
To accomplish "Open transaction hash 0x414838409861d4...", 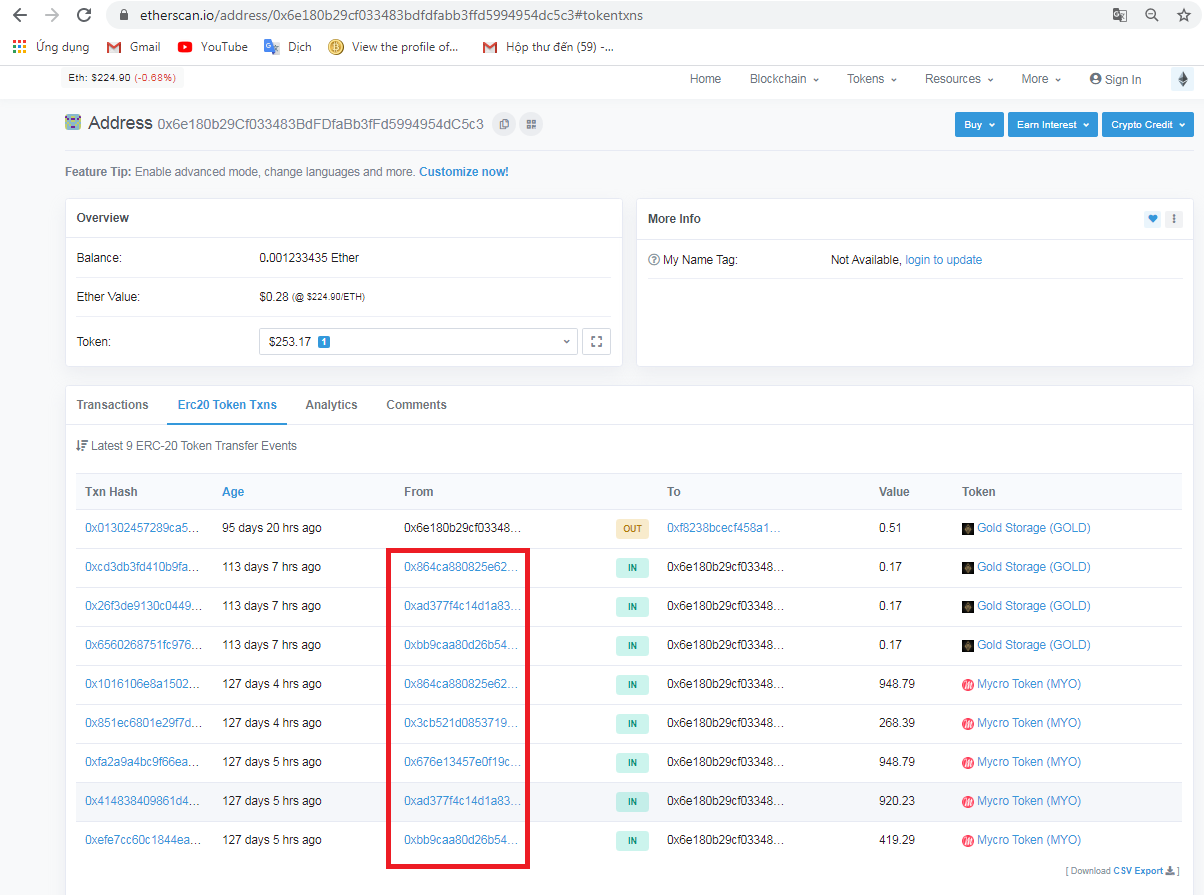I will pyautogui.click(x=142, y=801).
